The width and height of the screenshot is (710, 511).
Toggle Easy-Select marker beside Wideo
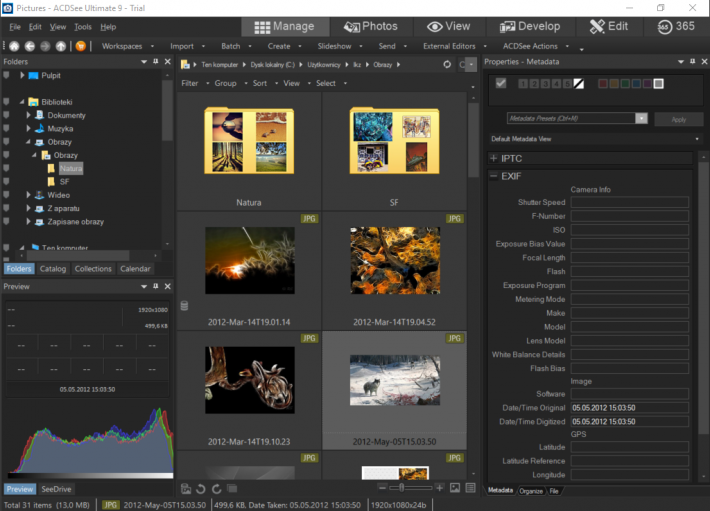click(6, 195)
